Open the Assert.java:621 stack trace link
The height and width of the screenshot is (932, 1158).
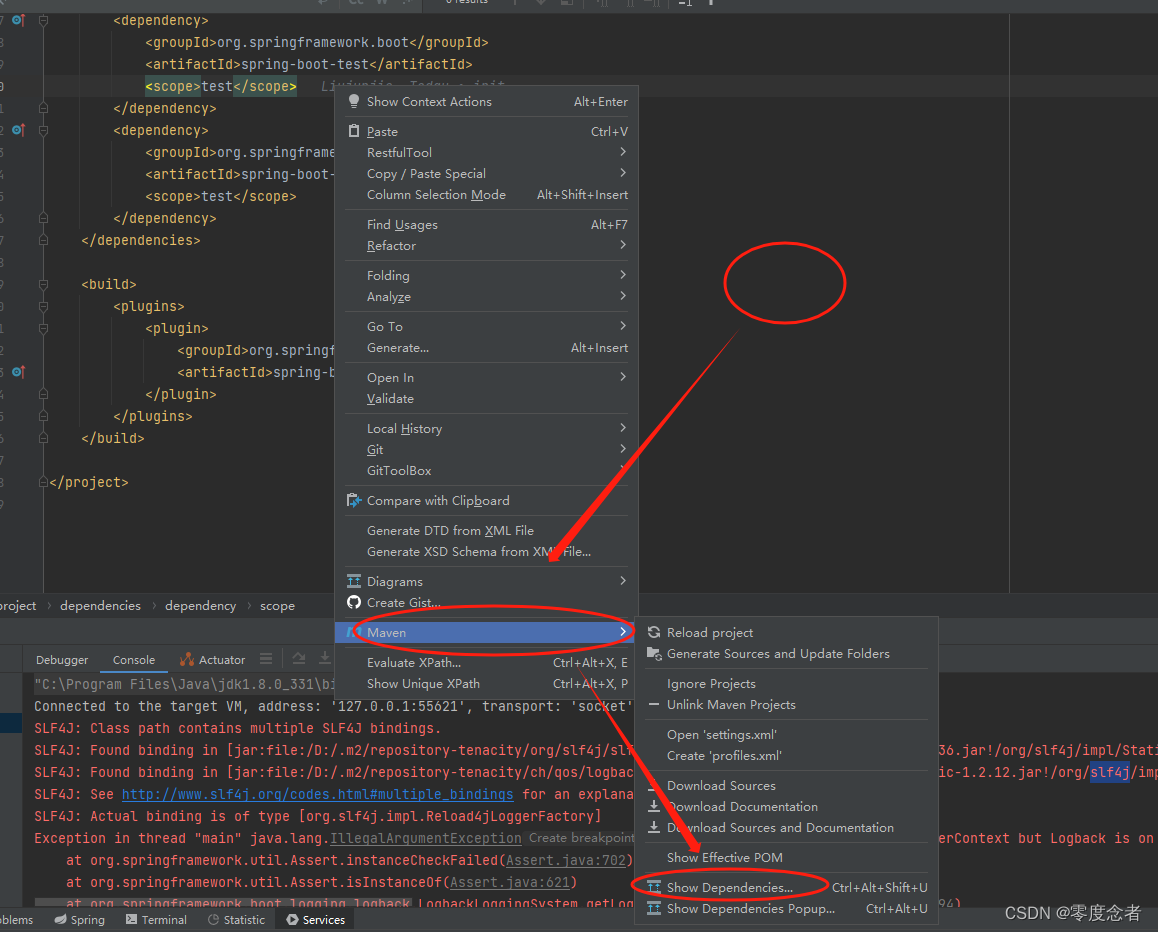click(x=510, y=883)
